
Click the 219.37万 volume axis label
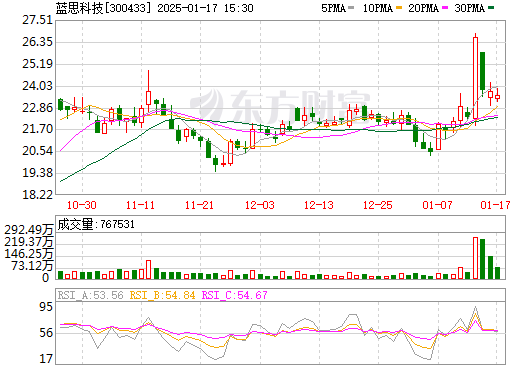[29, 242]
